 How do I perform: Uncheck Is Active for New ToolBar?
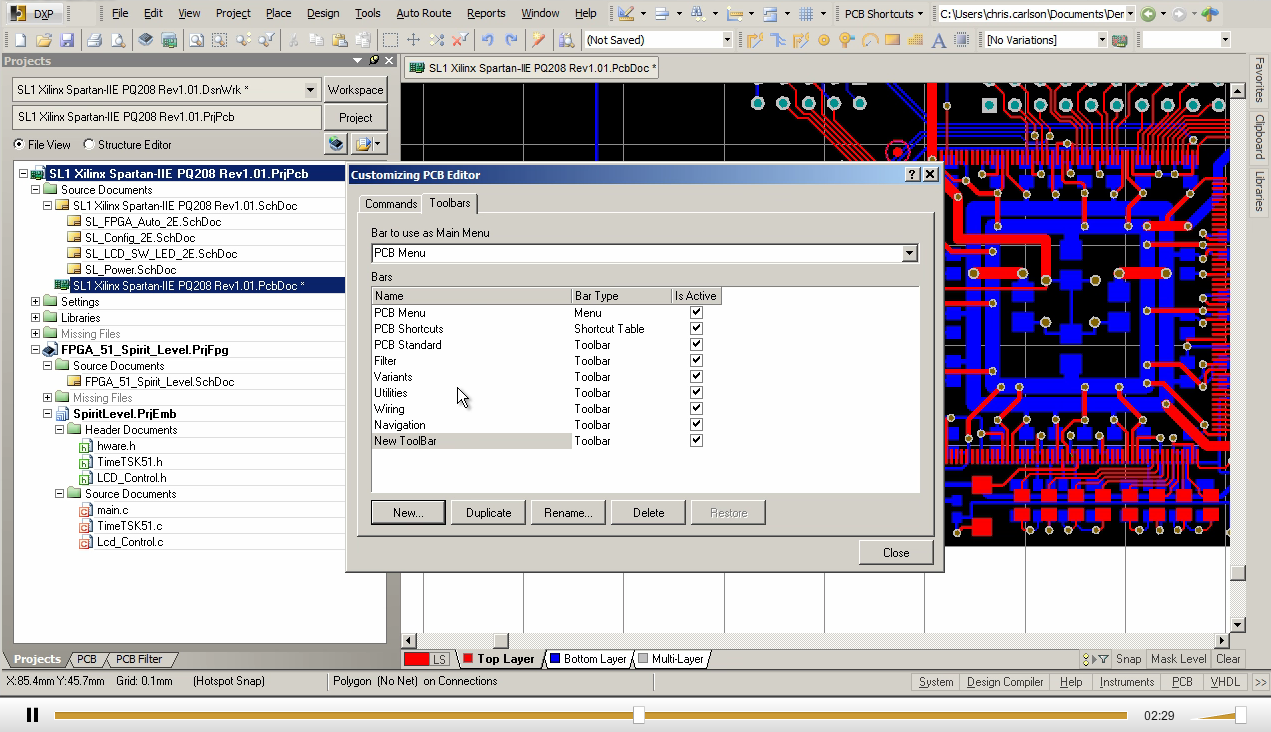pyautogui.click(x=697, y=440)
